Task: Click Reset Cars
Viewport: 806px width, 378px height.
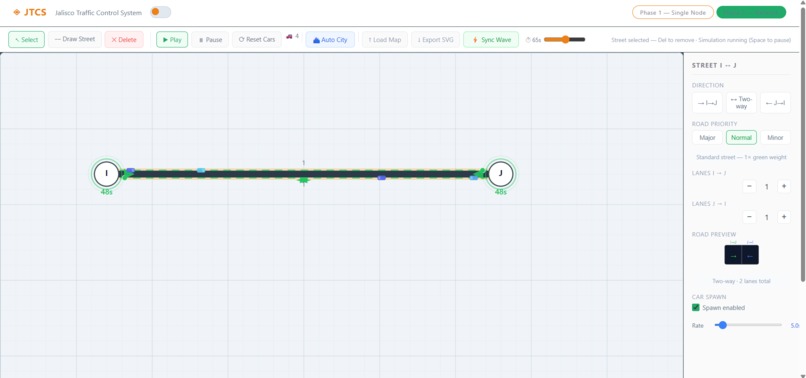Action: tap(257, 40)
